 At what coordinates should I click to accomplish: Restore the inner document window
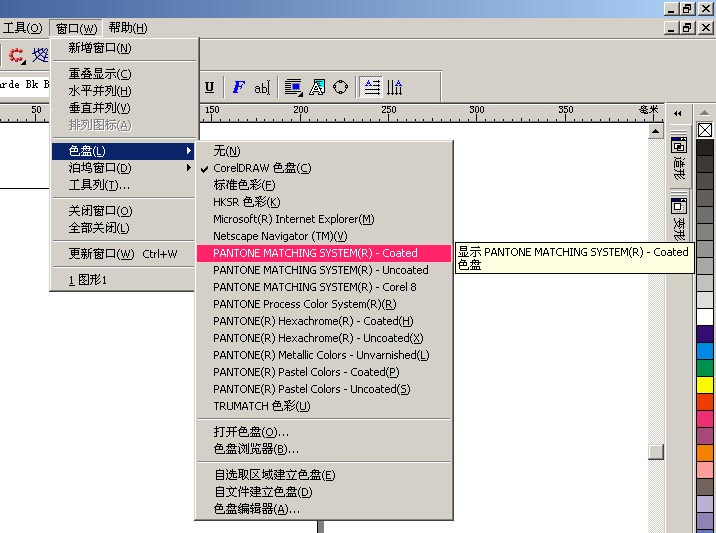click(x=687, y=28)
